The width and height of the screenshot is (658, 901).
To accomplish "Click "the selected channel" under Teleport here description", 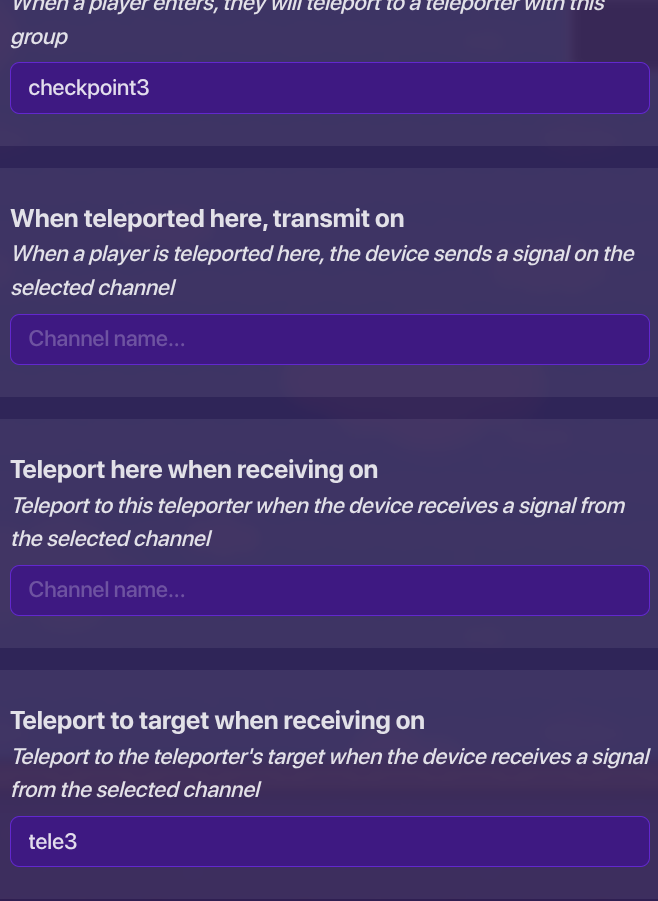I will pos(111,539).
